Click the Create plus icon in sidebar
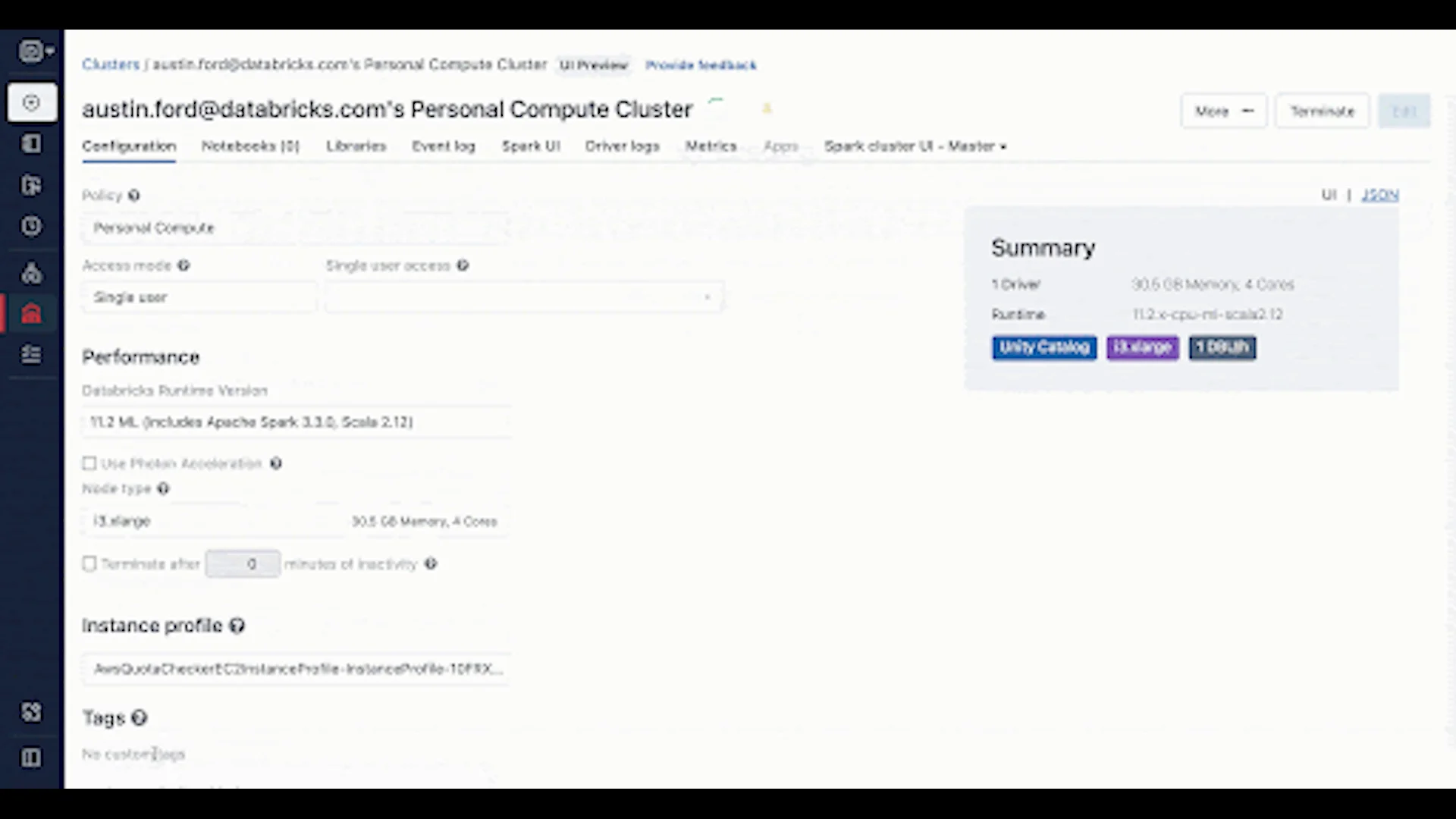 coord(32,102)
